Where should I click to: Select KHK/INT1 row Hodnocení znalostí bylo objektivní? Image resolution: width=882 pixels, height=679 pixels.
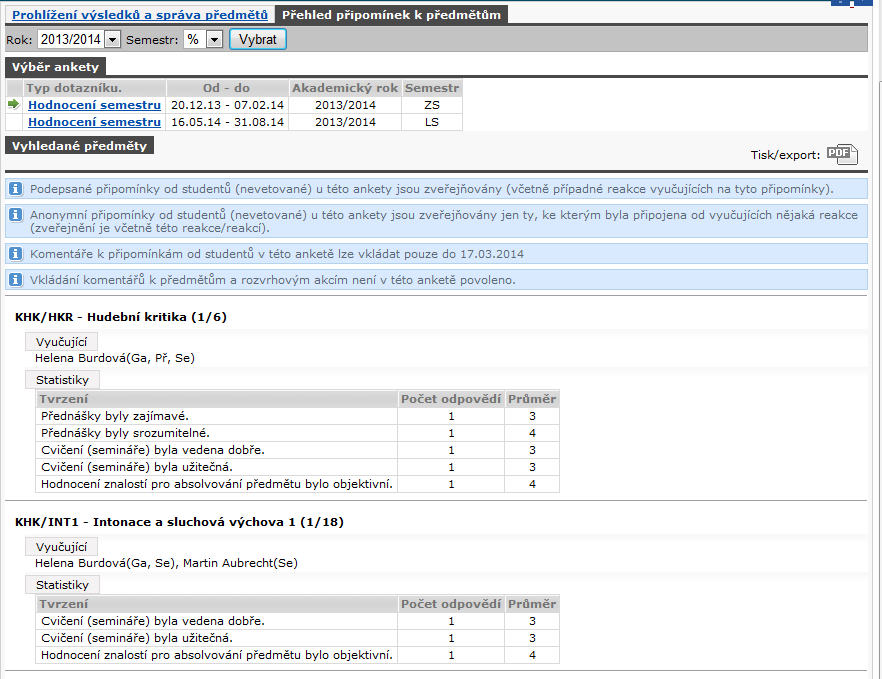[x=298, y=655]
